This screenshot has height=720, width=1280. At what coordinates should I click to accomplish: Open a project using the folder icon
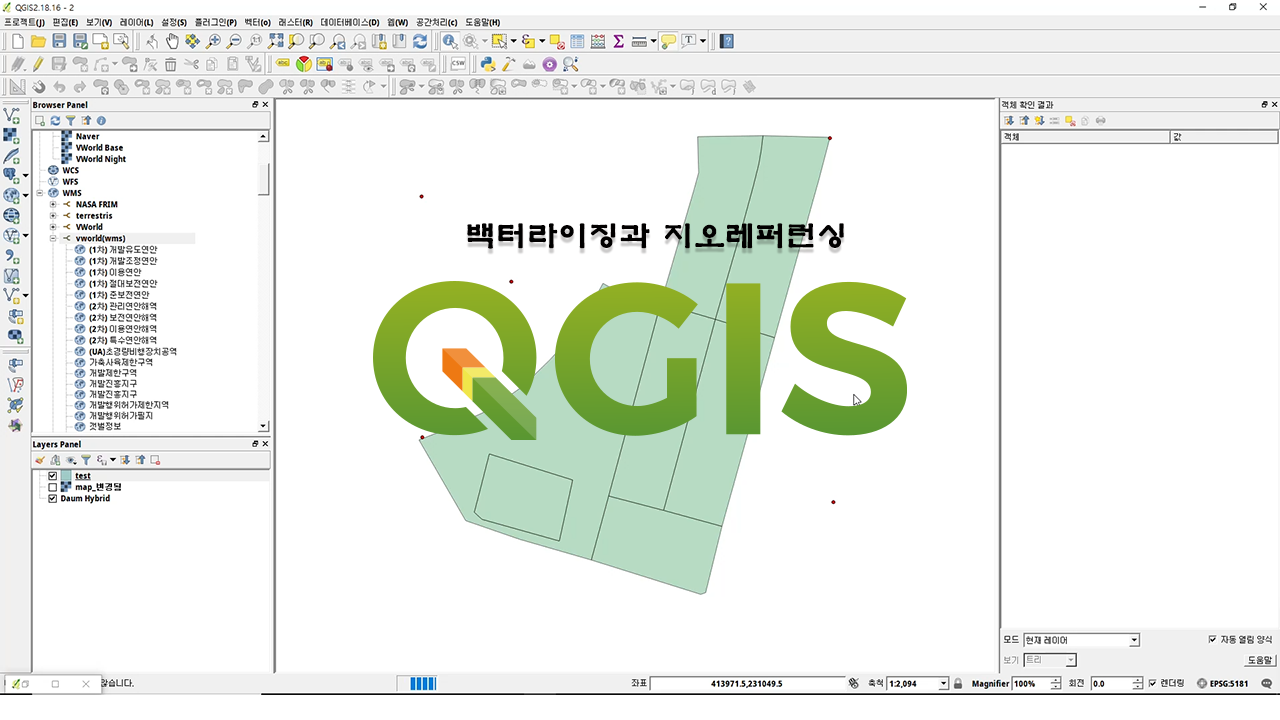[x=38, y=41]
